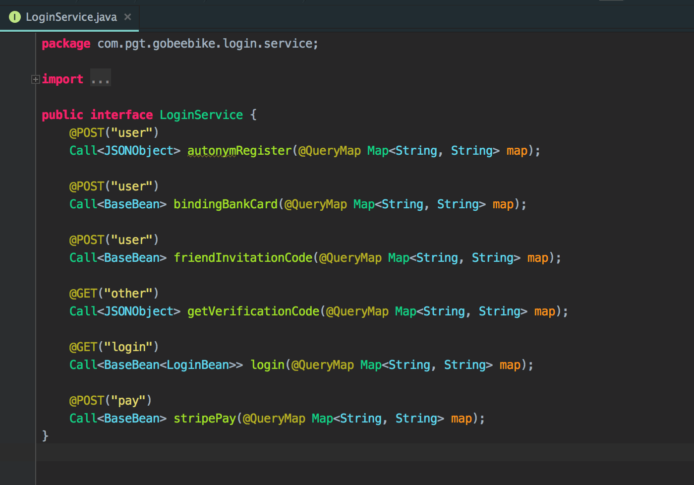694x485 pixels.
Task: Click the getVerificationCode method name
Action: tap(253, 311)
